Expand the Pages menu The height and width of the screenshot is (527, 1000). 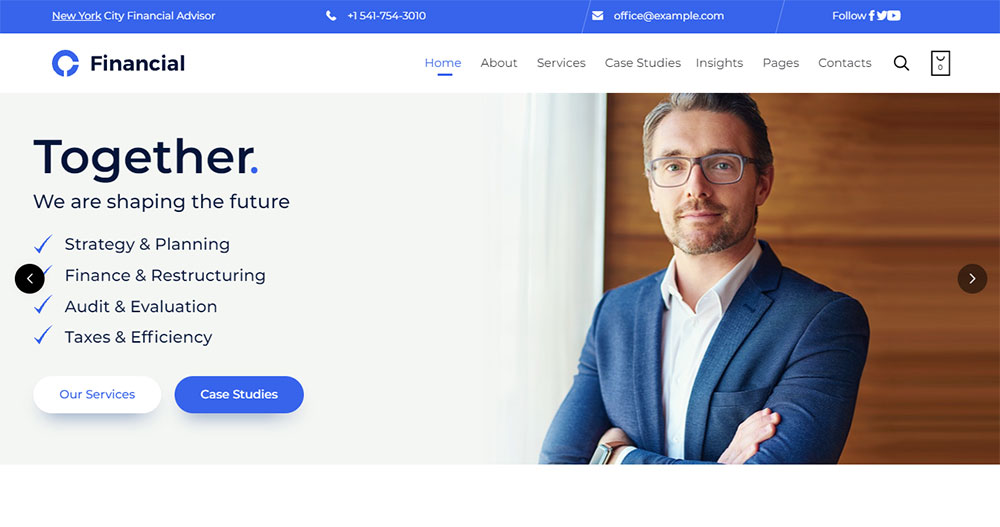[781, 63]
